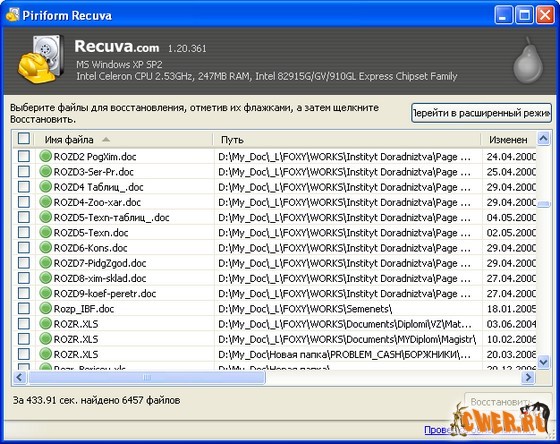The image size is (560, 444).
Task: Click the green status dot for ROZD8-xim-sklad.doc
Action: (45, 278)
